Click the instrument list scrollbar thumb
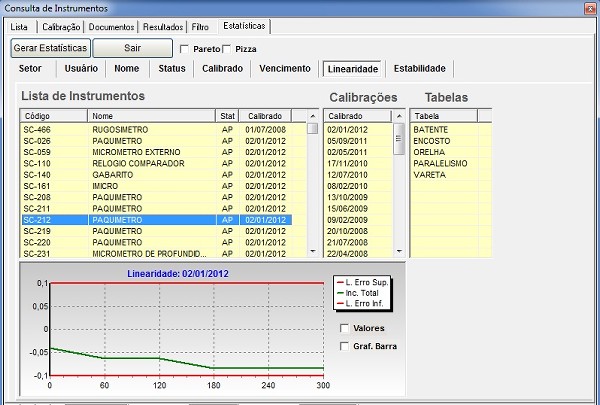The height and width of the screenshot is (405, 600). 313,128
